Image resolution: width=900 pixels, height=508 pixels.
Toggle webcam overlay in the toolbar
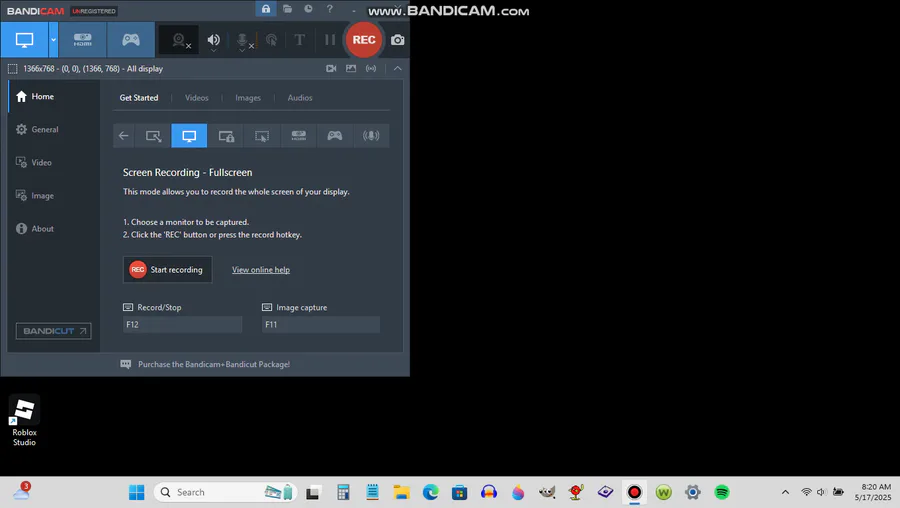pos(179,40)
